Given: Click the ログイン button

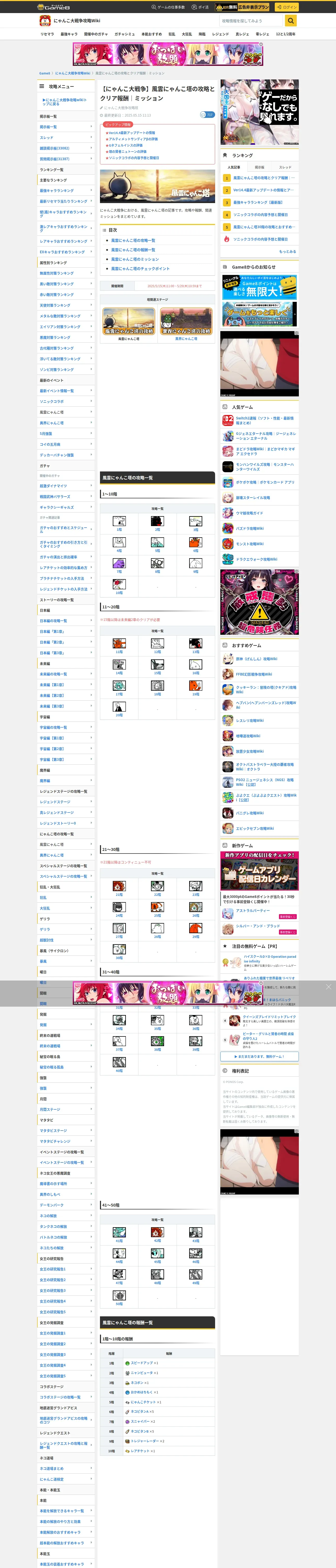Looking at the screenshot, I should pyautogui.click(x=287, y=7).
